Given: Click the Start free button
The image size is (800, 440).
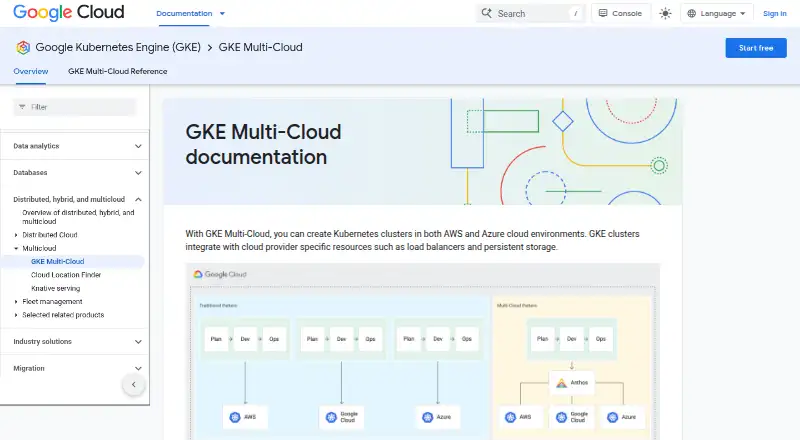Looking at the screenshot, I should coord(756,48).
